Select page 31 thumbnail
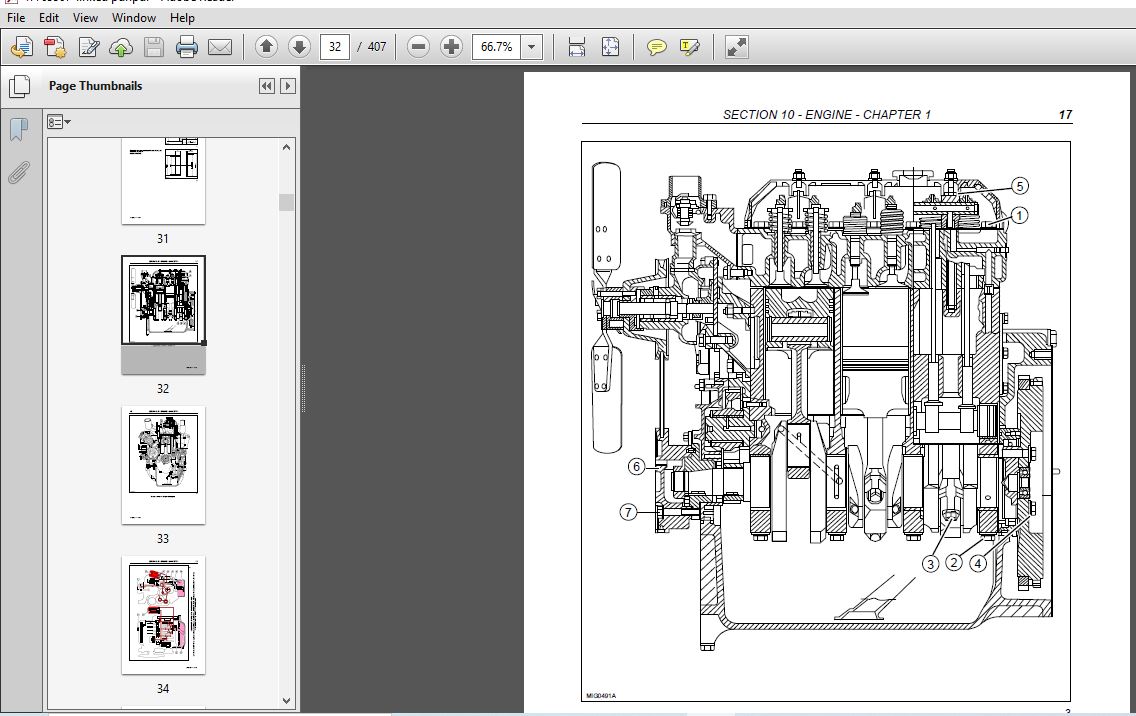 (163, 181)
